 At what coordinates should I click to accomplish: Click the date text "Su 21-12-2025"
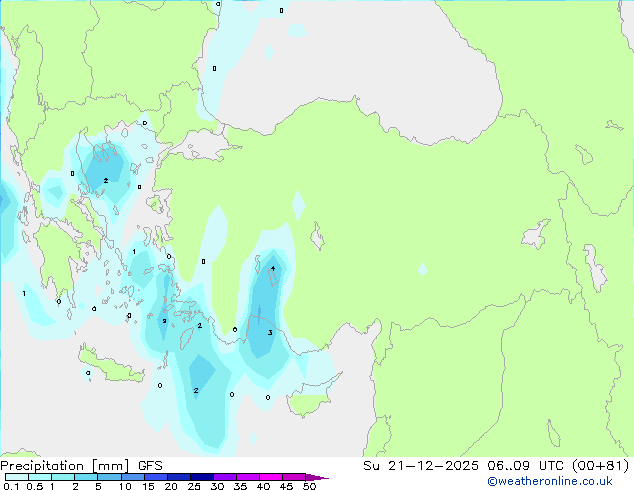point(421,466)
